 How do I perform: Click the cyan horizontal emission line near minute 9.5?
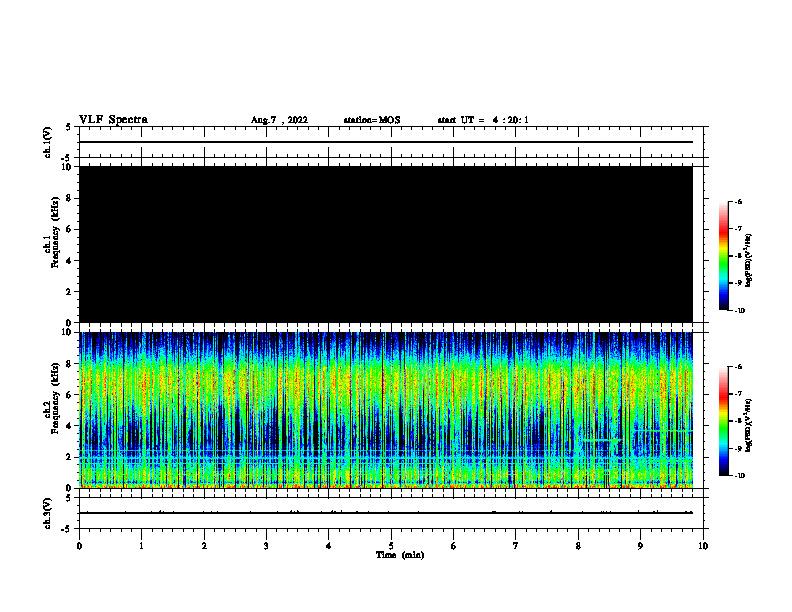coord(664,431)
